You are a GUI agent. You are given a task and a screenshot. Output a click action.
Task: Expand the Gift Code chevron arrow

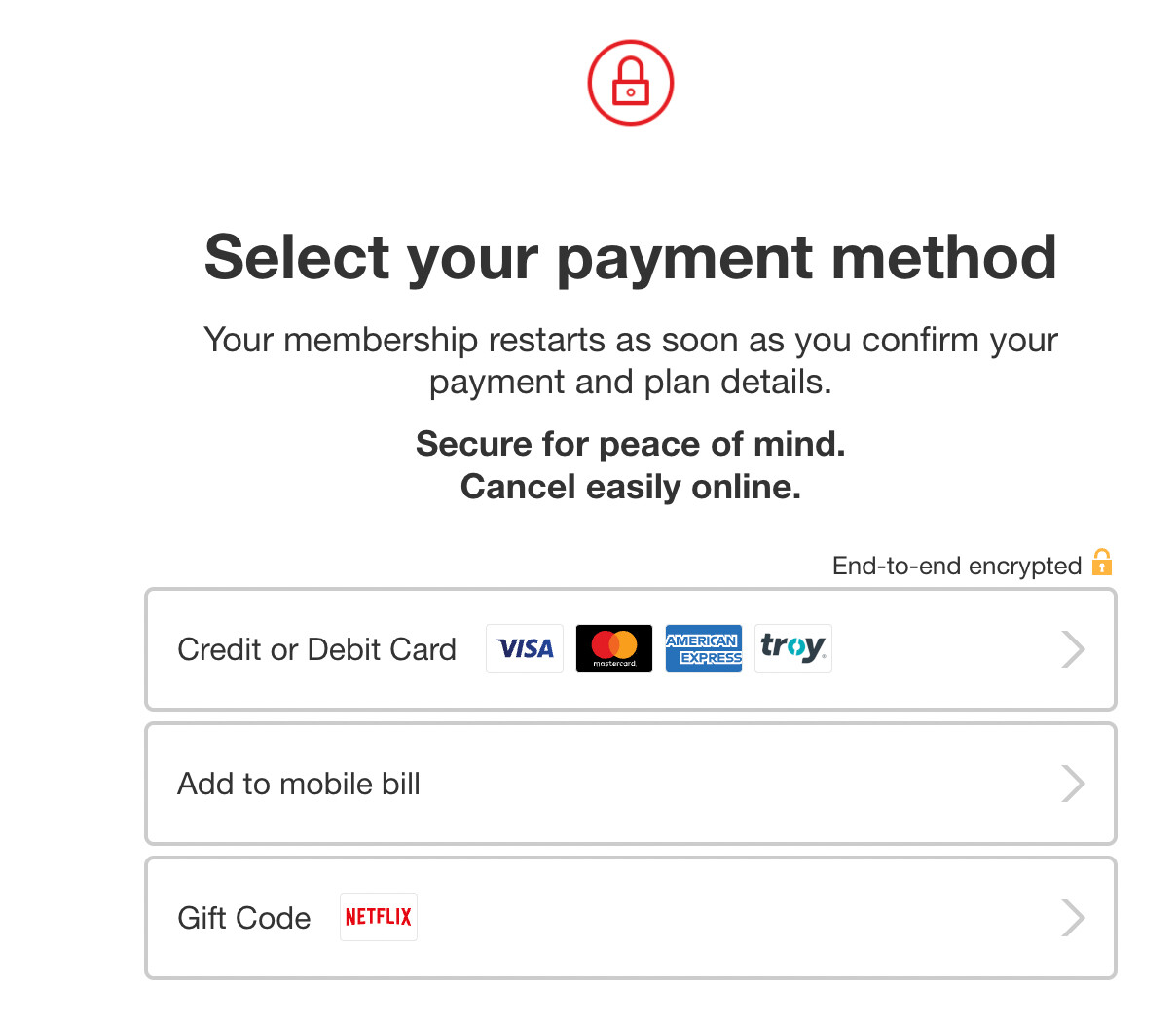tap(1073, 918)
